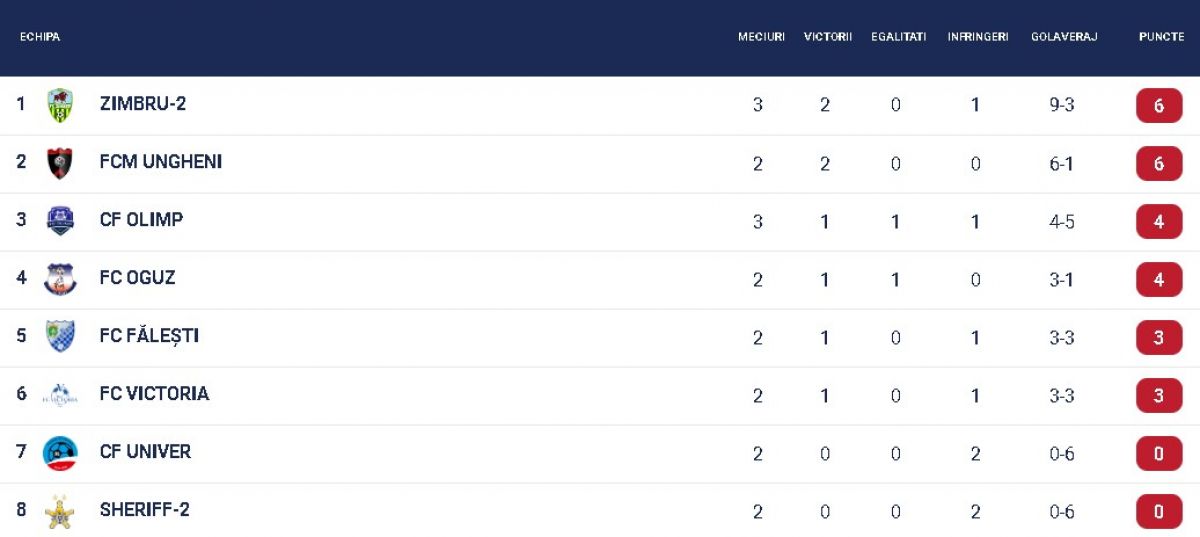This screenshot has width=1200, height=537.
Task: Click CF Univer's 0-6 goal difference
Action: click(x=1062, y=454)
